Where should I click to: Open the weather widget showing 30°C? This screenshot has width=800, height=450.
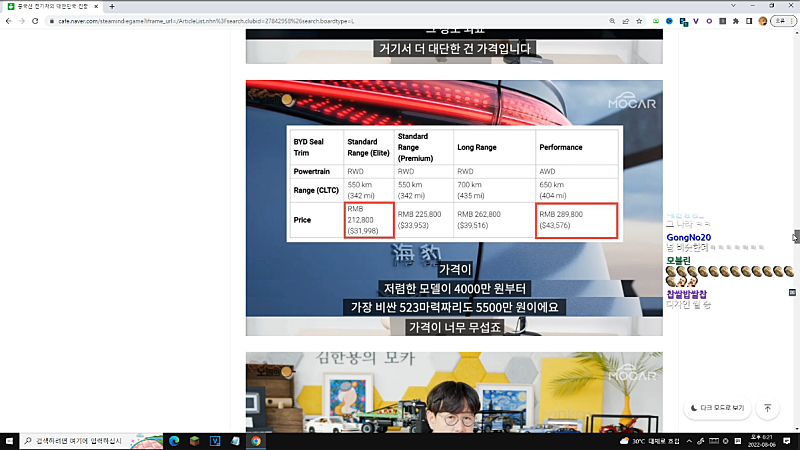tap(649, 441)
